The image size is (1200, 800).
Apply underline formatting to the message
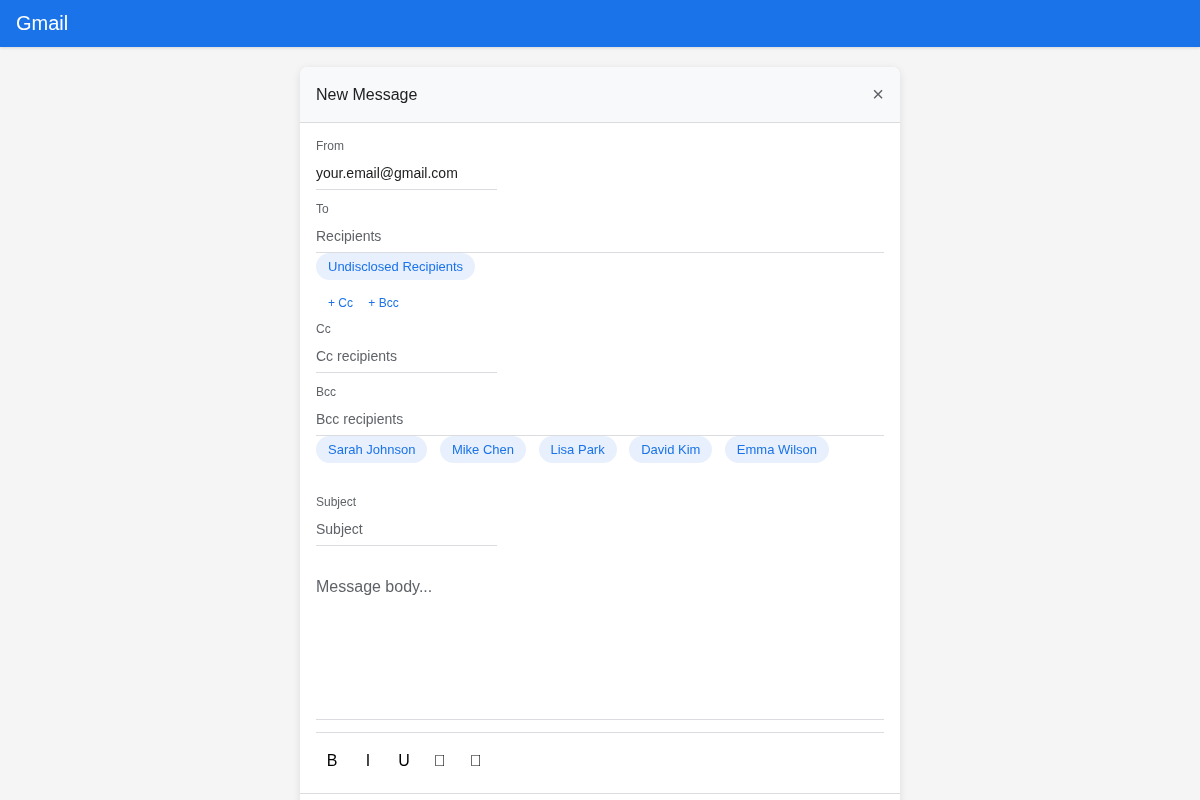[x=403, y=760]
